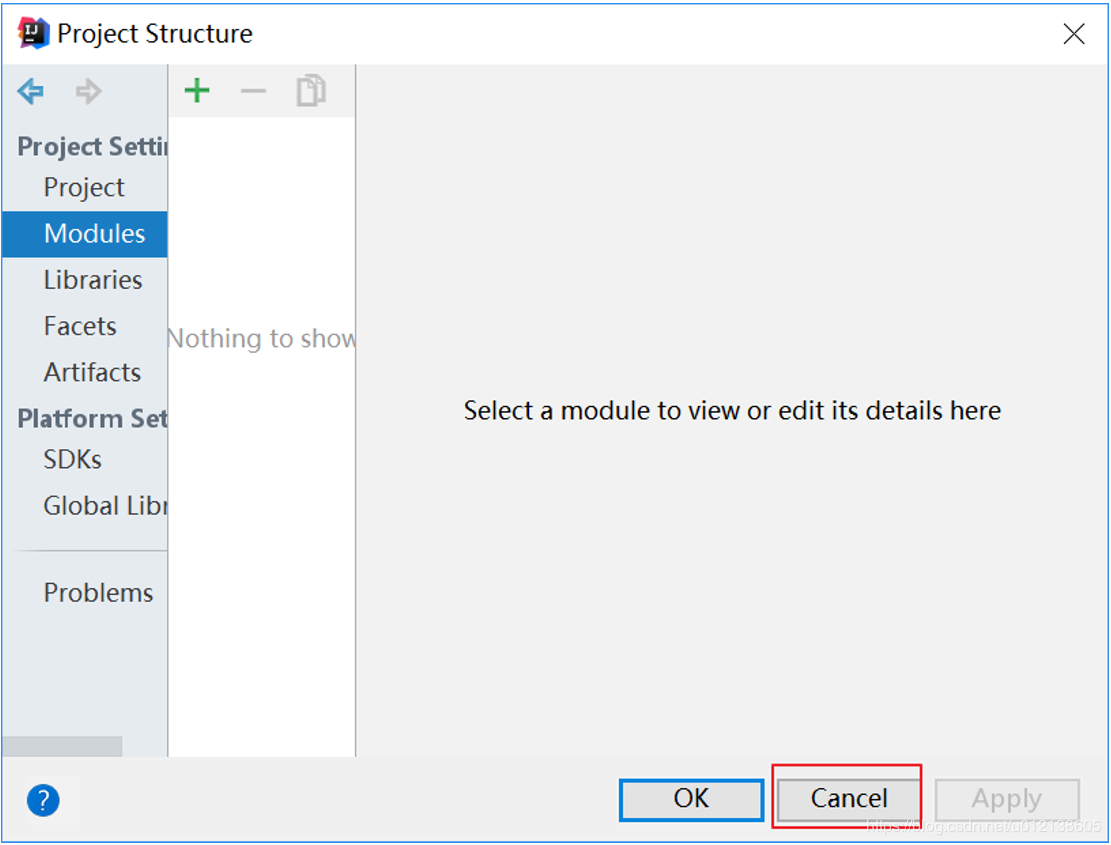Copy module with the duplicate icon

(310, 91)
